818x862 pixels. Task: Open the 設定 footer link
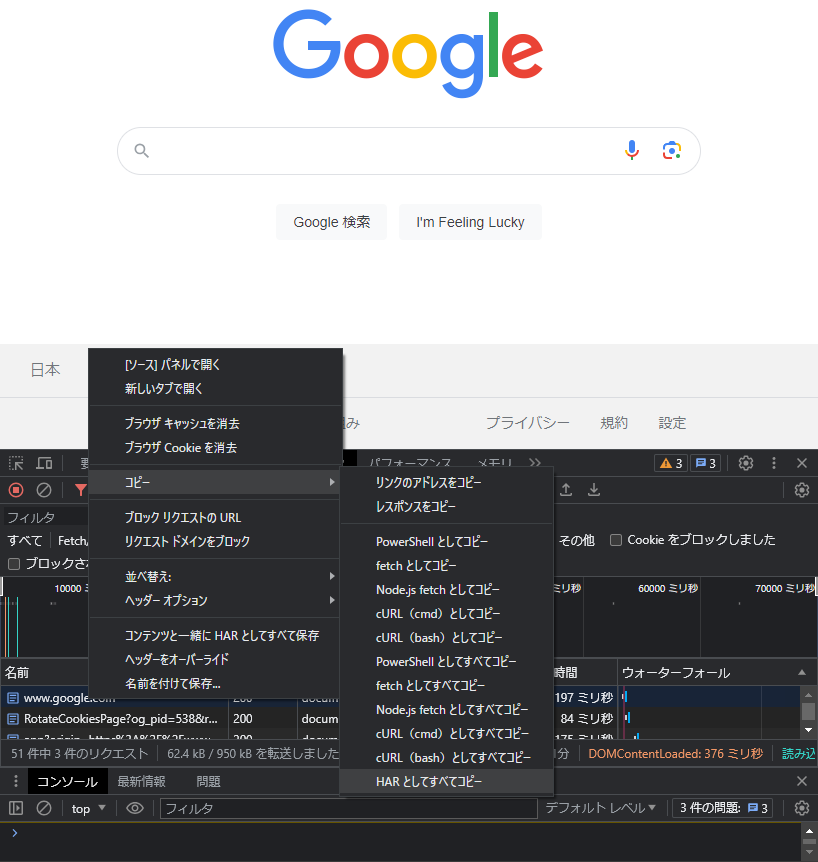[x=672, y=423]
